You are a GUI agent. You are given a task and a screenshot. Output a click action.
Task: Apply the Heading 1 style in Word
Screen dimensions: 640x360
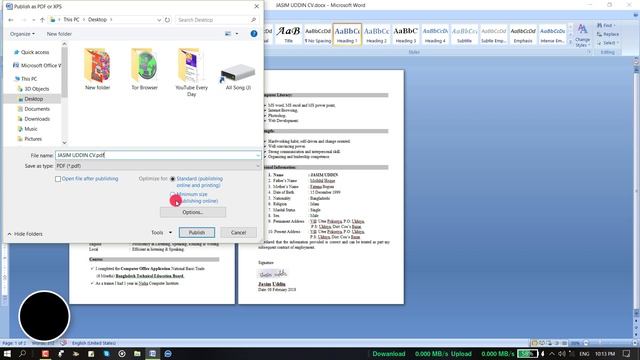347,34
